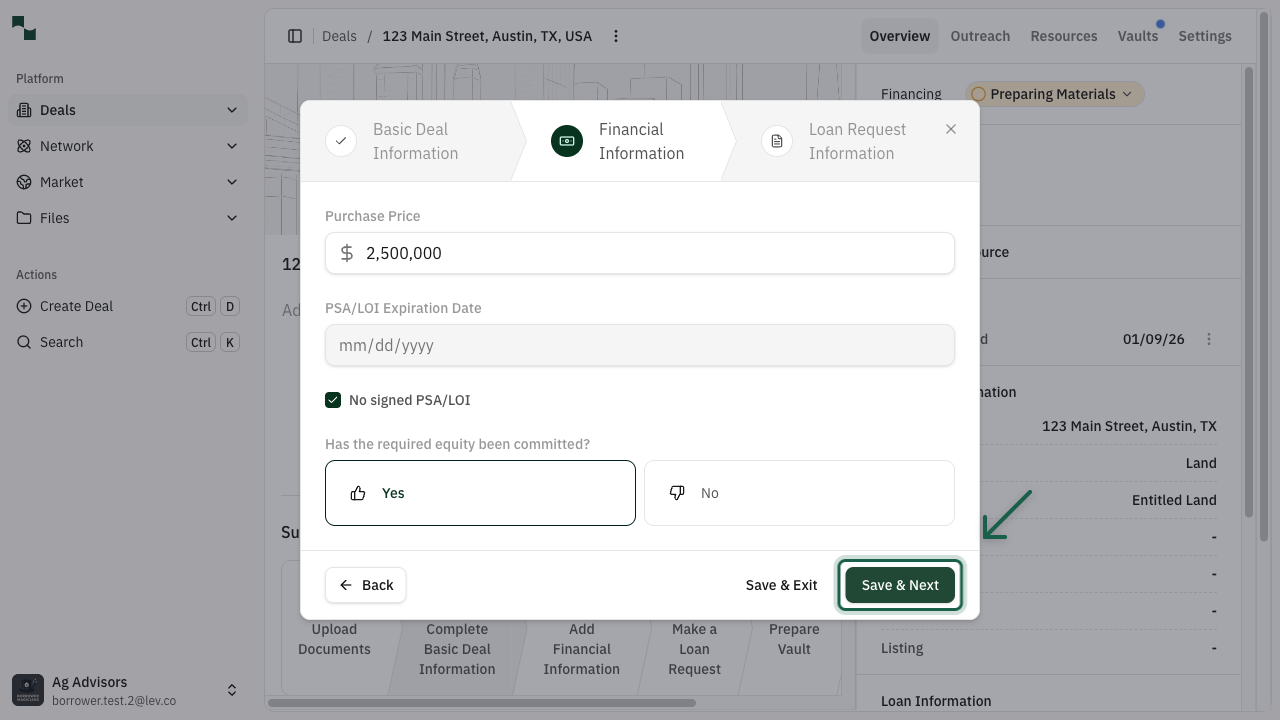Screen dimensions: 1280x720
Task: Click the sidebar panel toggle icon
Action: point(295,36)
